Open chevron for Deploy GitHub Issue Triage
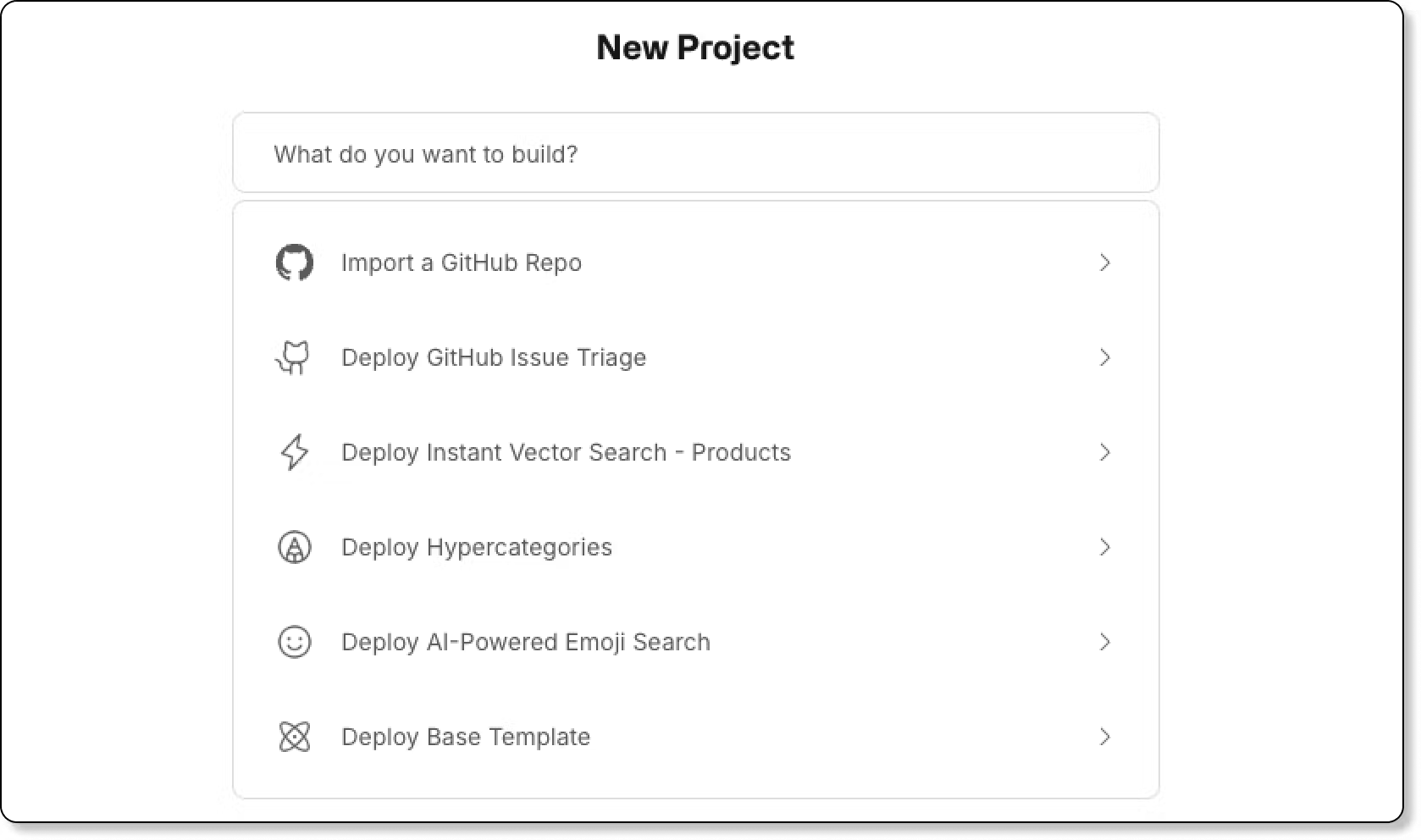 1105,357
